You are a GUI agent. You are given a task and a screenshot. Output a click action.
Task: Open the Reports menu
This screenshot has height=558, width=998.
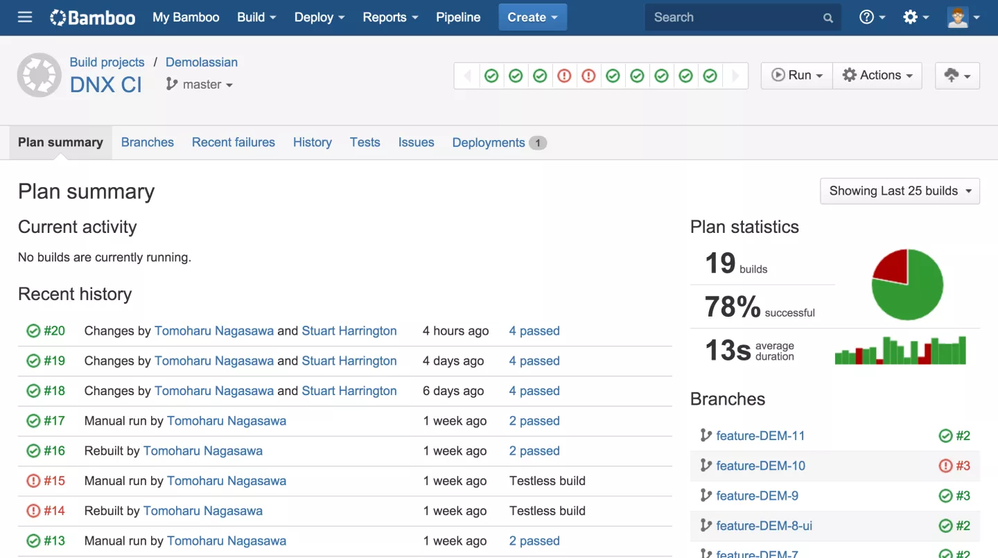click(390, 17)
